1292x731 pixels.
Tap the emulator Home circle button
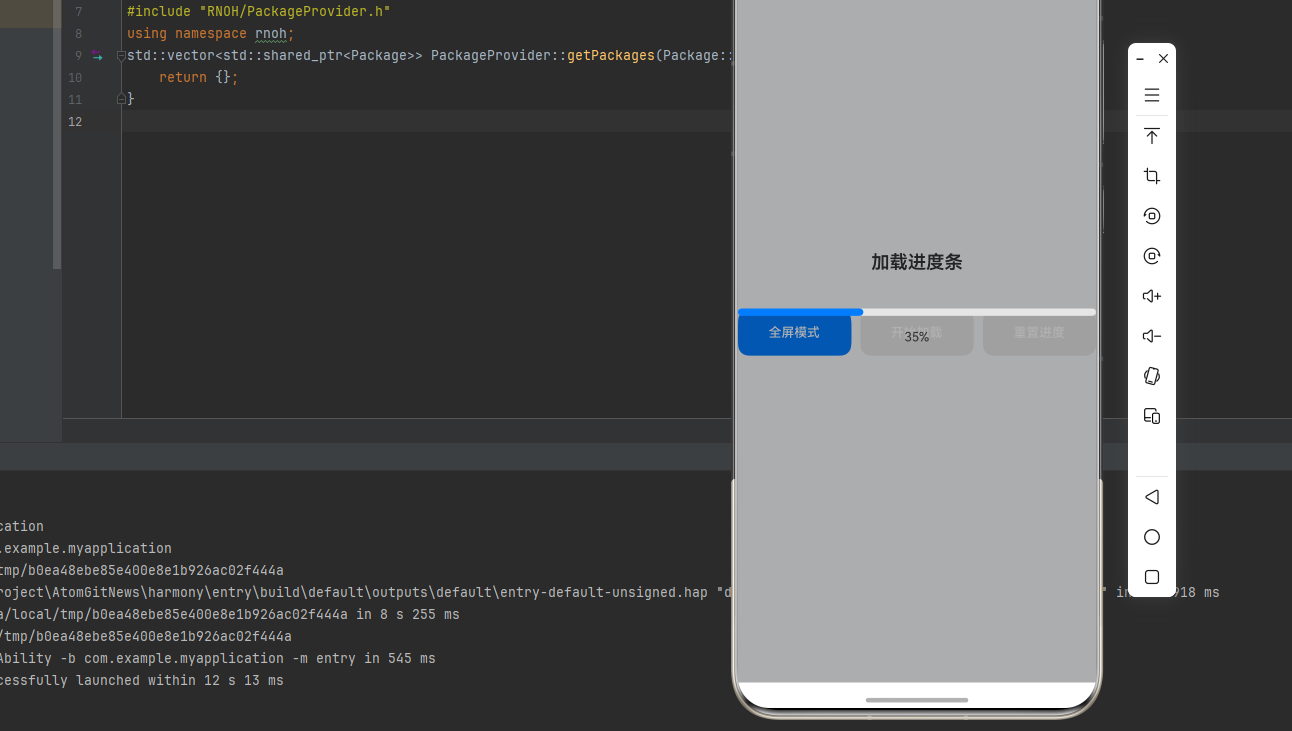[x=1152, y=537]
